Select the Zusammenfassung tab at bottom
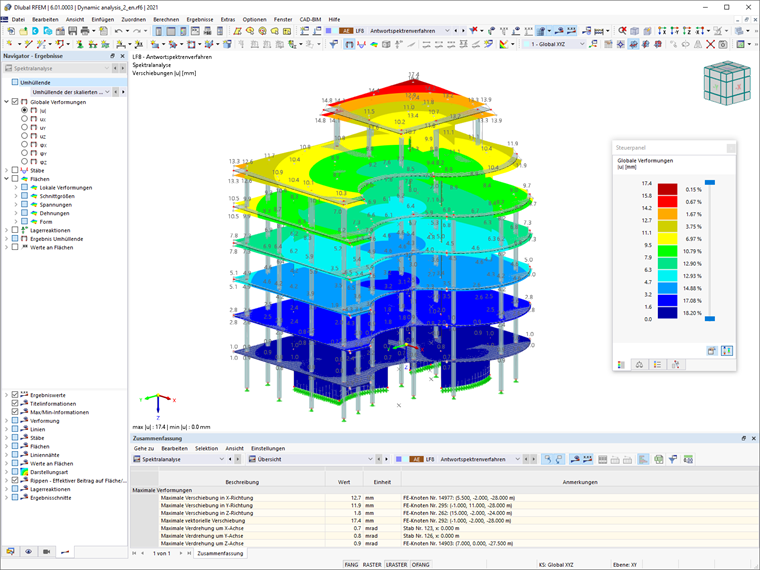760x570 pixels. click(220, 553)
